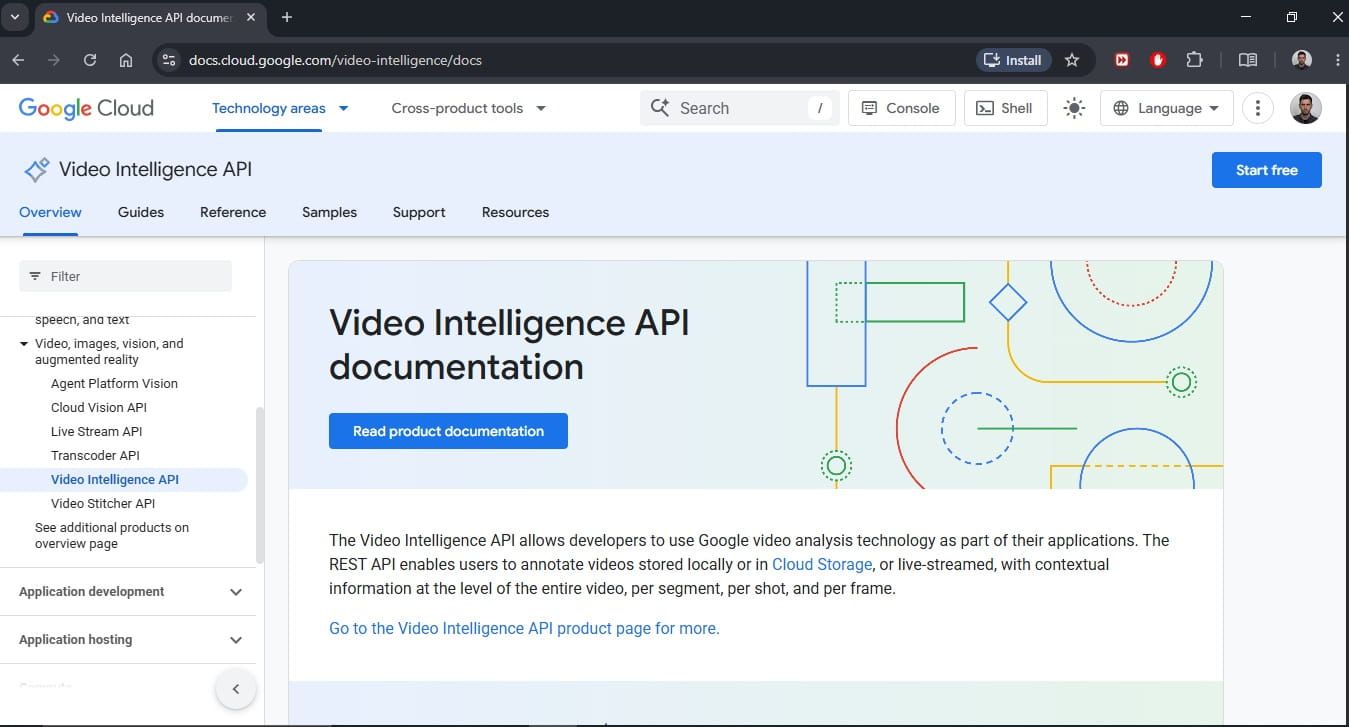Open the Extensions puzzle-piece menu
This screenshot has width=1349, height=727.
1194,60
